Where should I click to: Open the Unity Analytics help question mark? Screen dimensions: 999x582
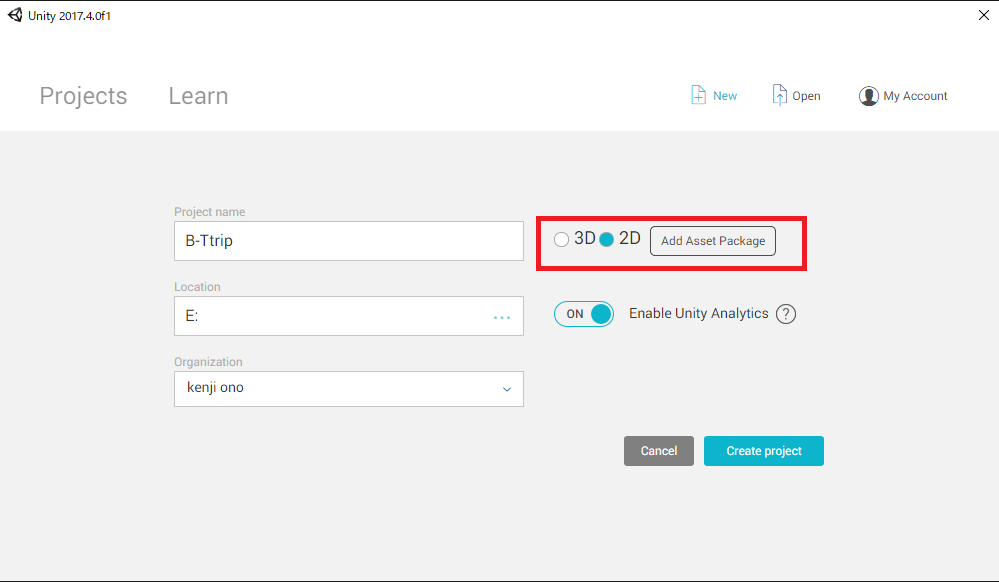pos(786,314)
